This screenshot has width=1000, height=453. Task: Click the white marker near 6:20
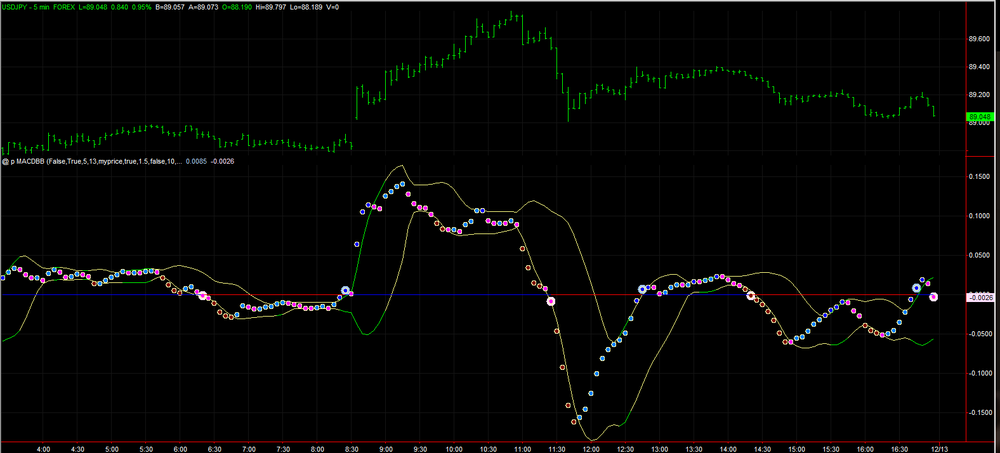(203, 295)
